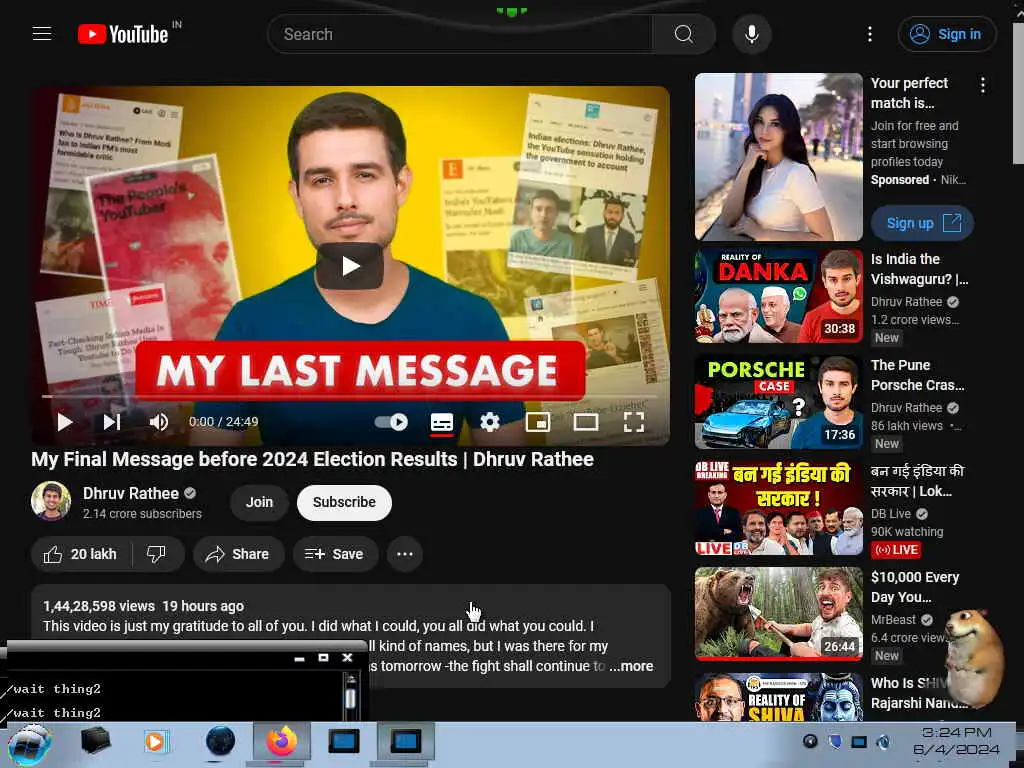
Task: Open the network monitor tray icon
Action: click(859, 742)
